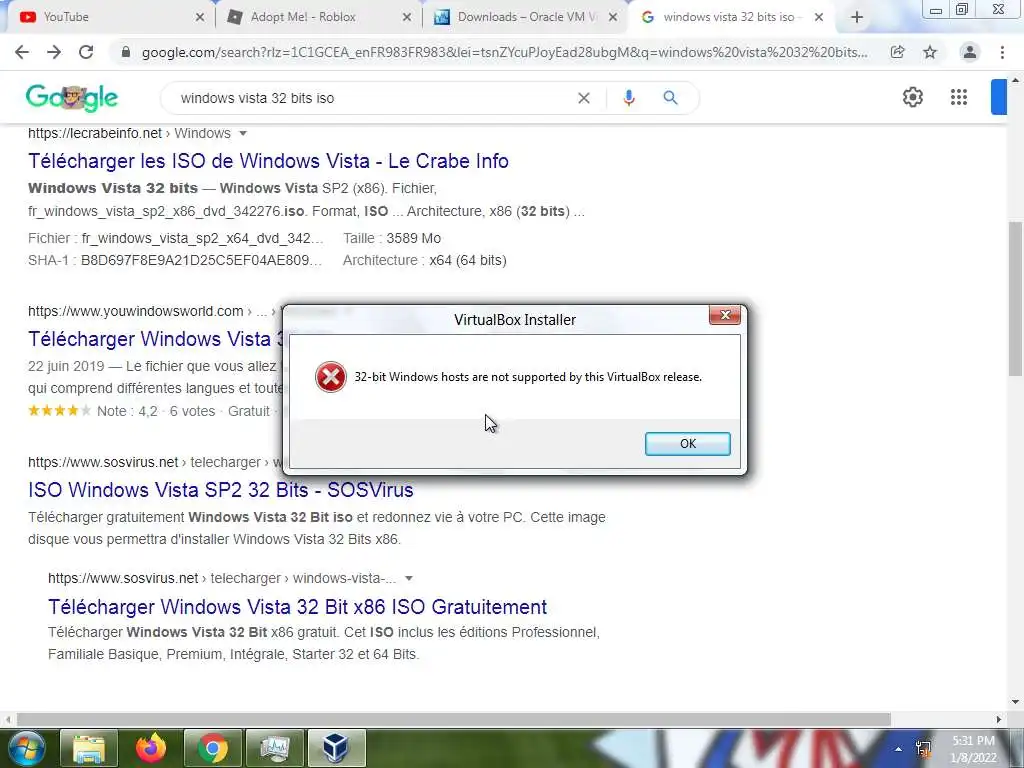This screenshot has height=768, width=1024.
Task: Open a new browser tab
Action: 857,18
